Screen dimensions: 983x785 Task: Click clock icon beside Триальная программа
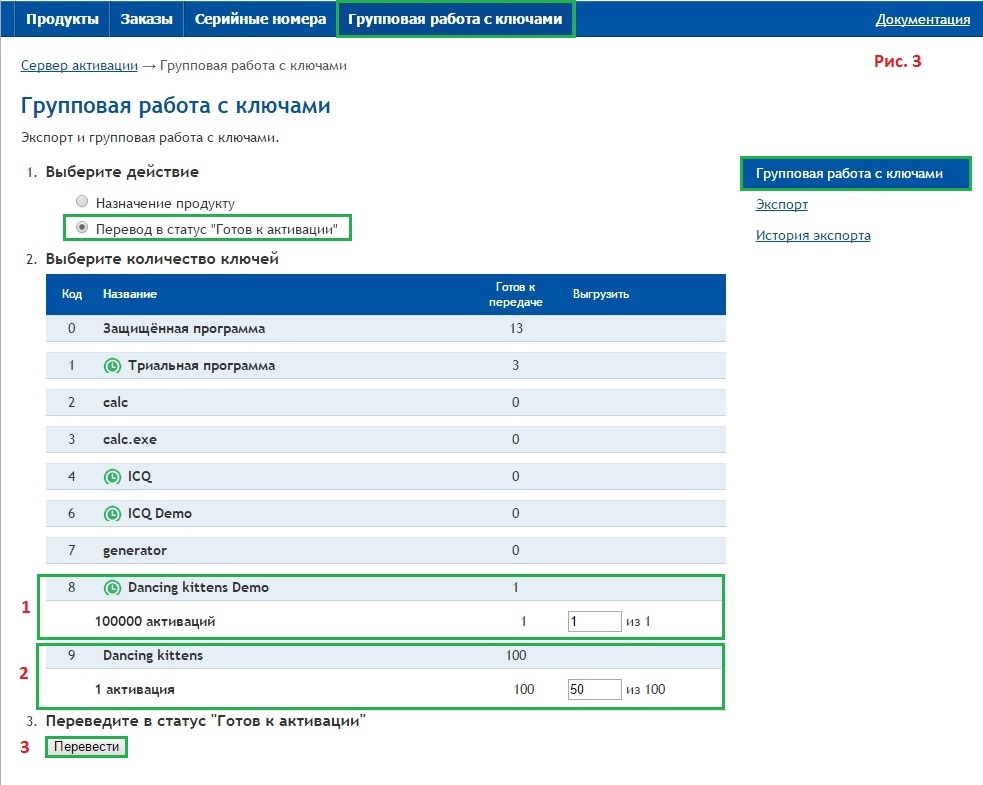[x=112, y=366]
